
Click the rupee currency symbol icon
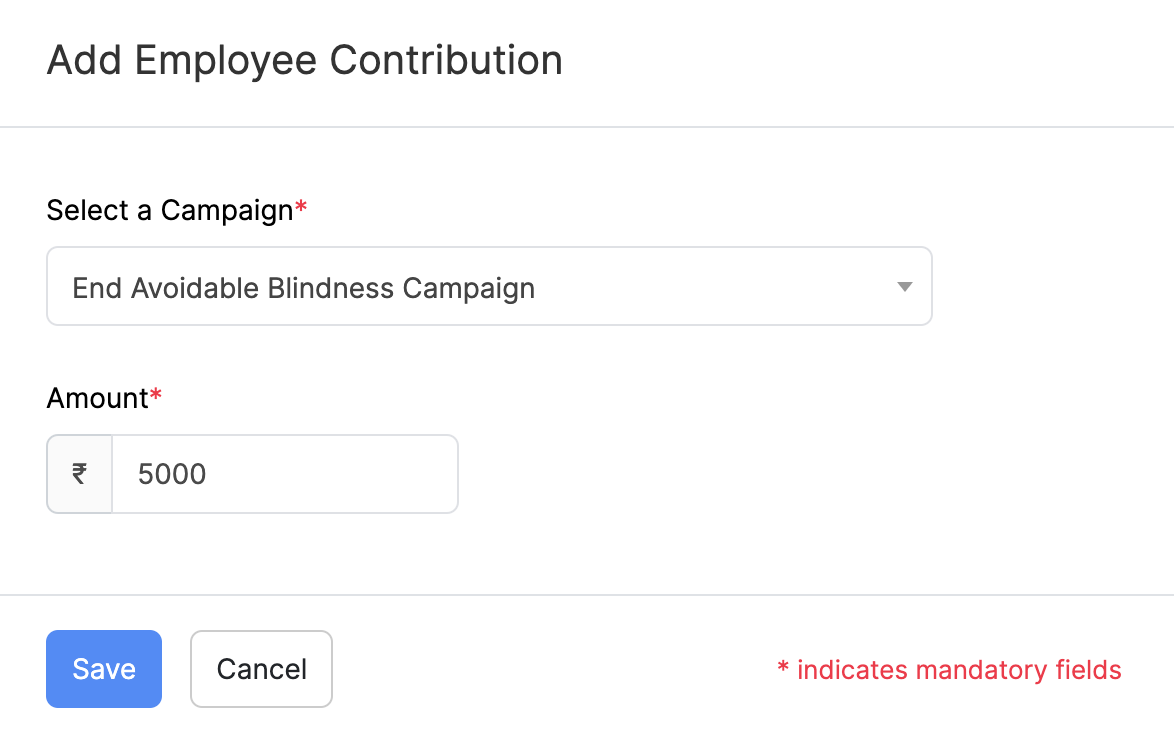pos(79,473)
